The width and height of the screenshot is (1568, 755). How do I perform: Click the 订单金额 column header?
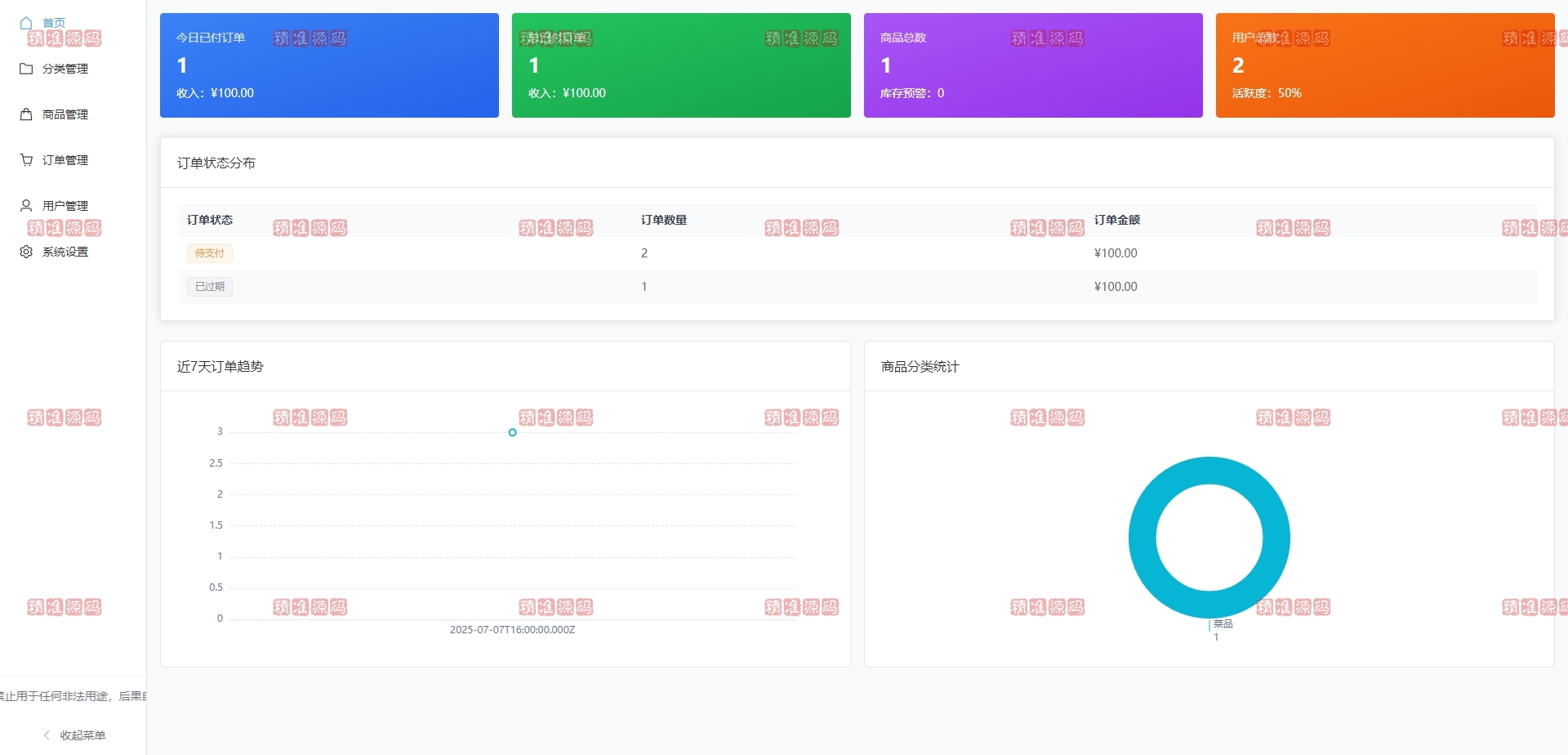1117,220
